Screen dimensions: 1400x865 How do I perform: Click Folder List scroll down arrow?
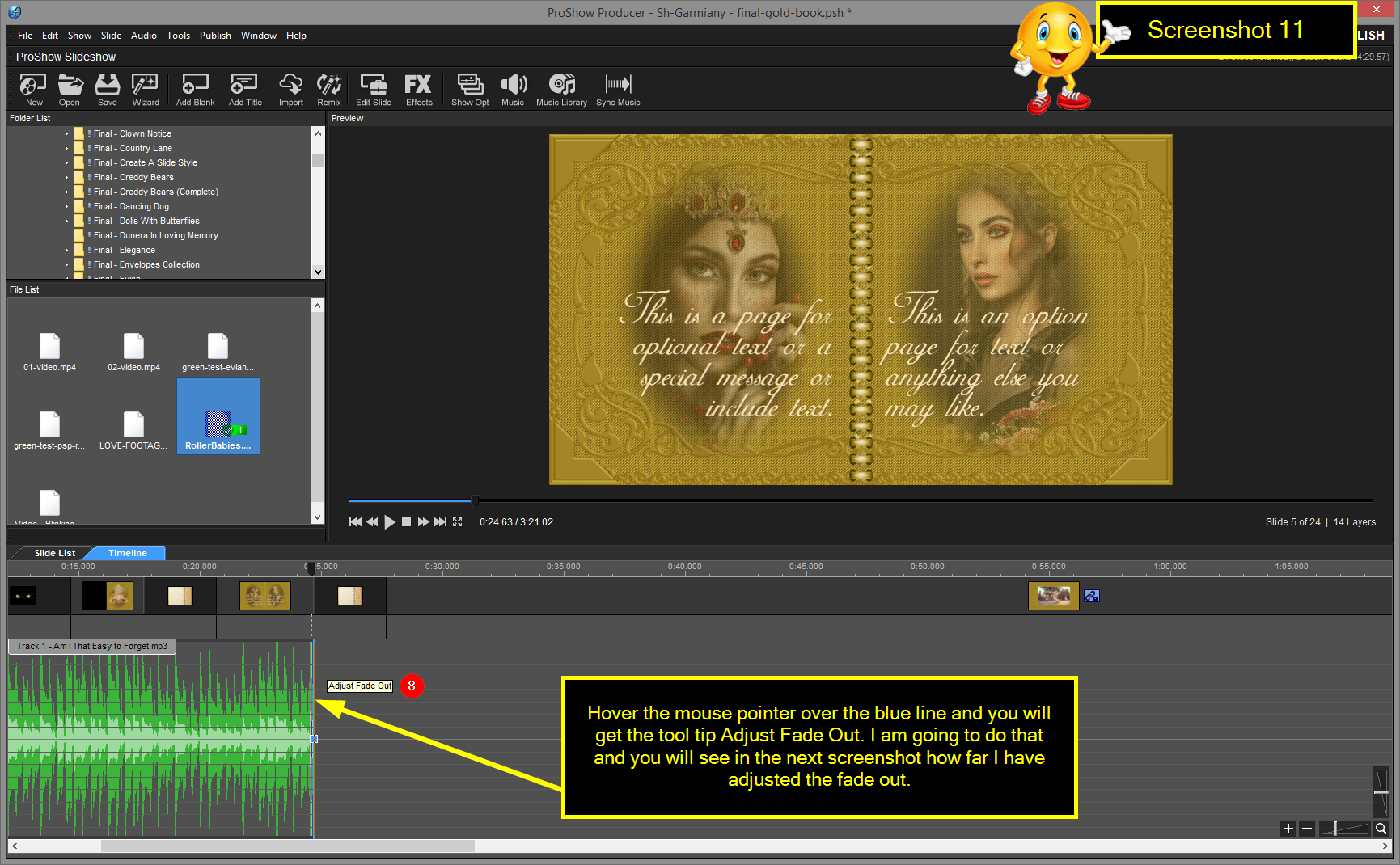tap(318, 272)
